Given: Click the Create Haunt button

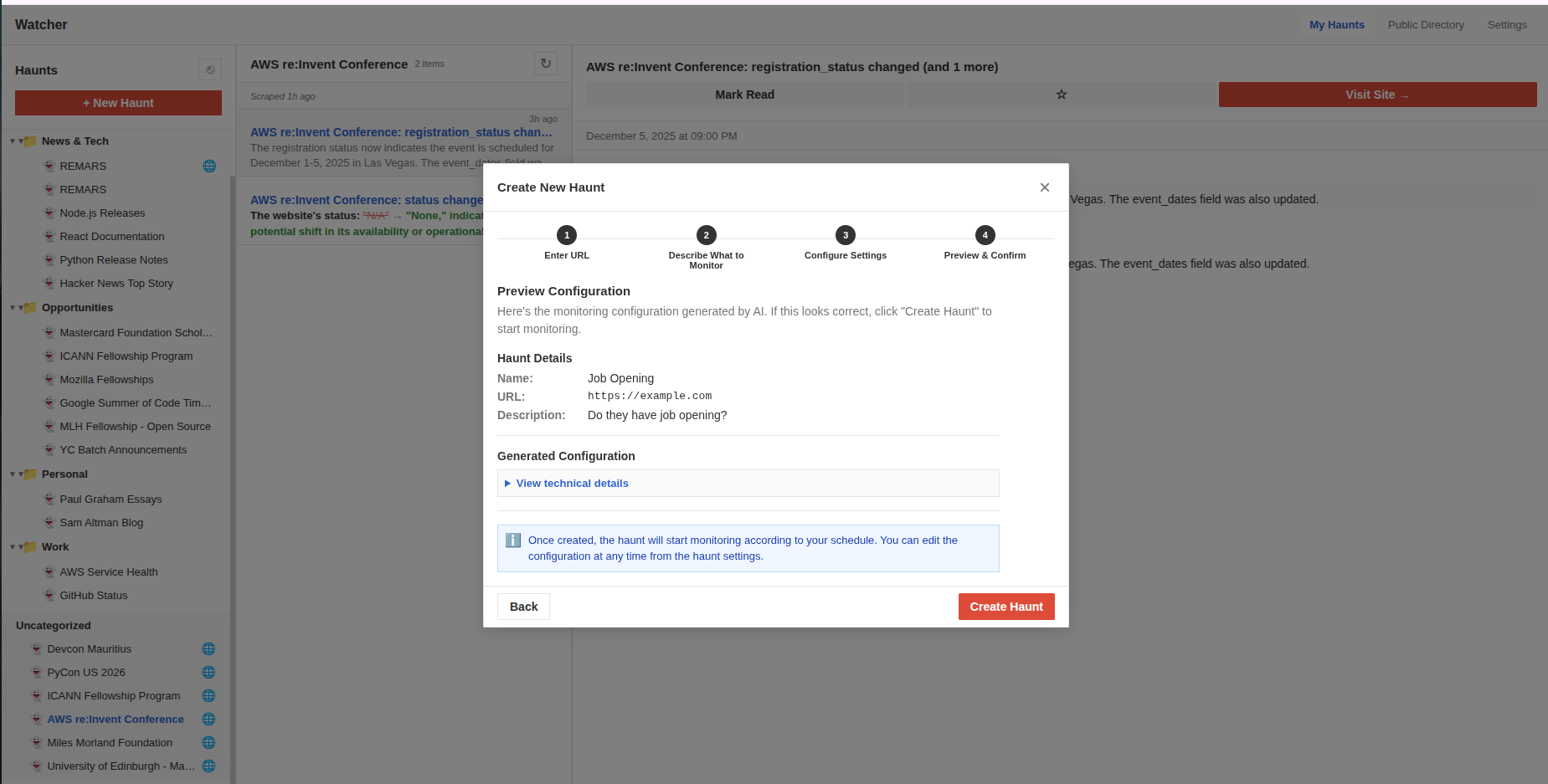Looking at the screenshot, I should pyautogui.click(x=1006, y=607).
